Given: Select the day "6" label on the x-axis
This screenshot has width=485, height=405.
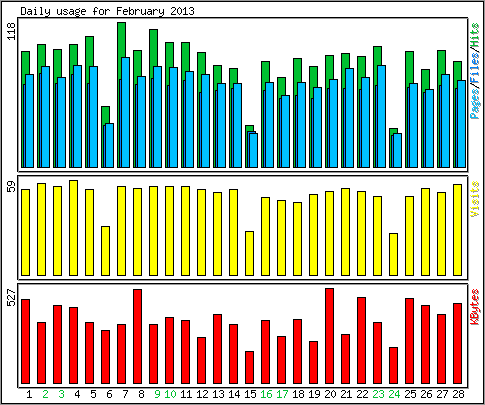Looking at the screenshot, I should [x=109, y=394].
